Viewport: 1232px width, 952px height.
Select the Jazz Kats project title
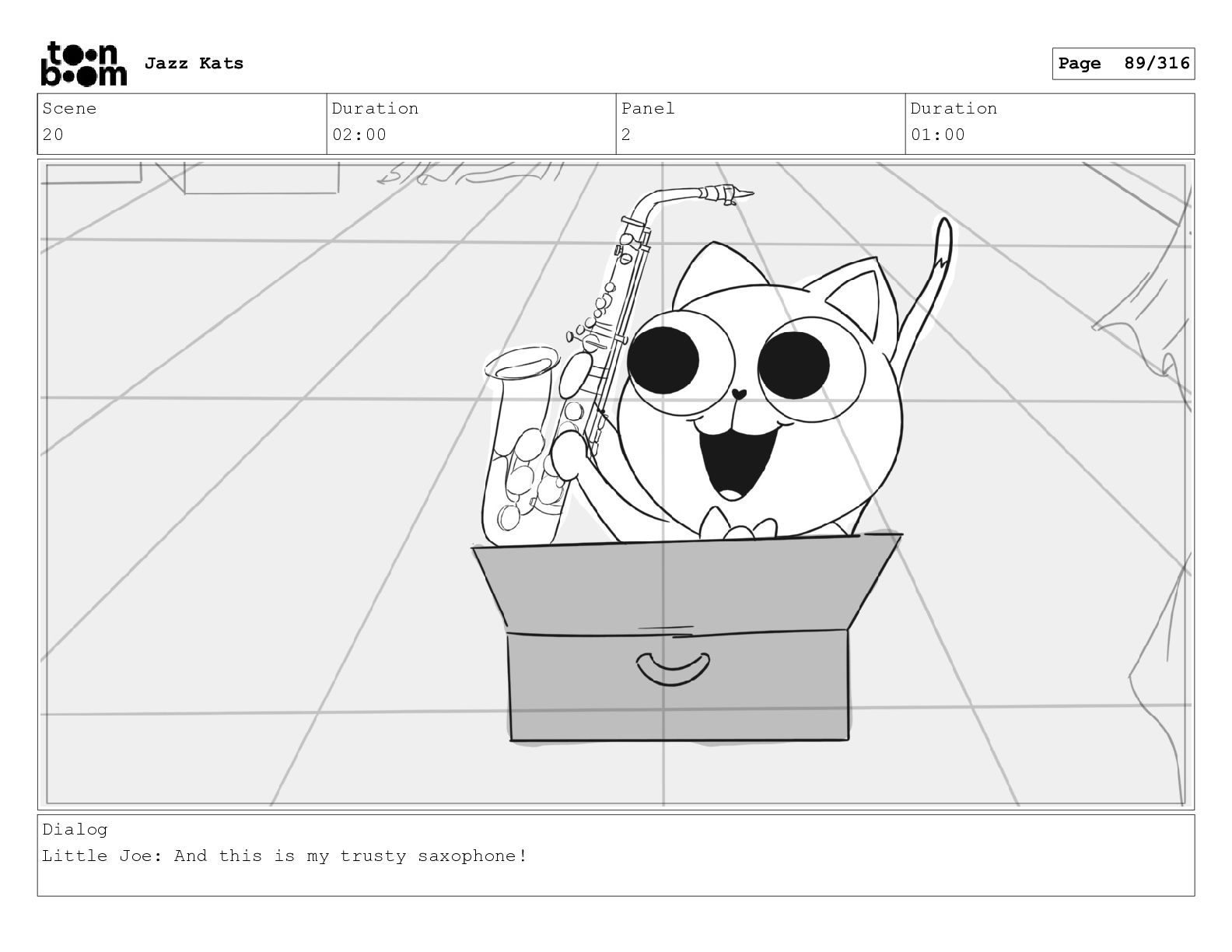194,64
